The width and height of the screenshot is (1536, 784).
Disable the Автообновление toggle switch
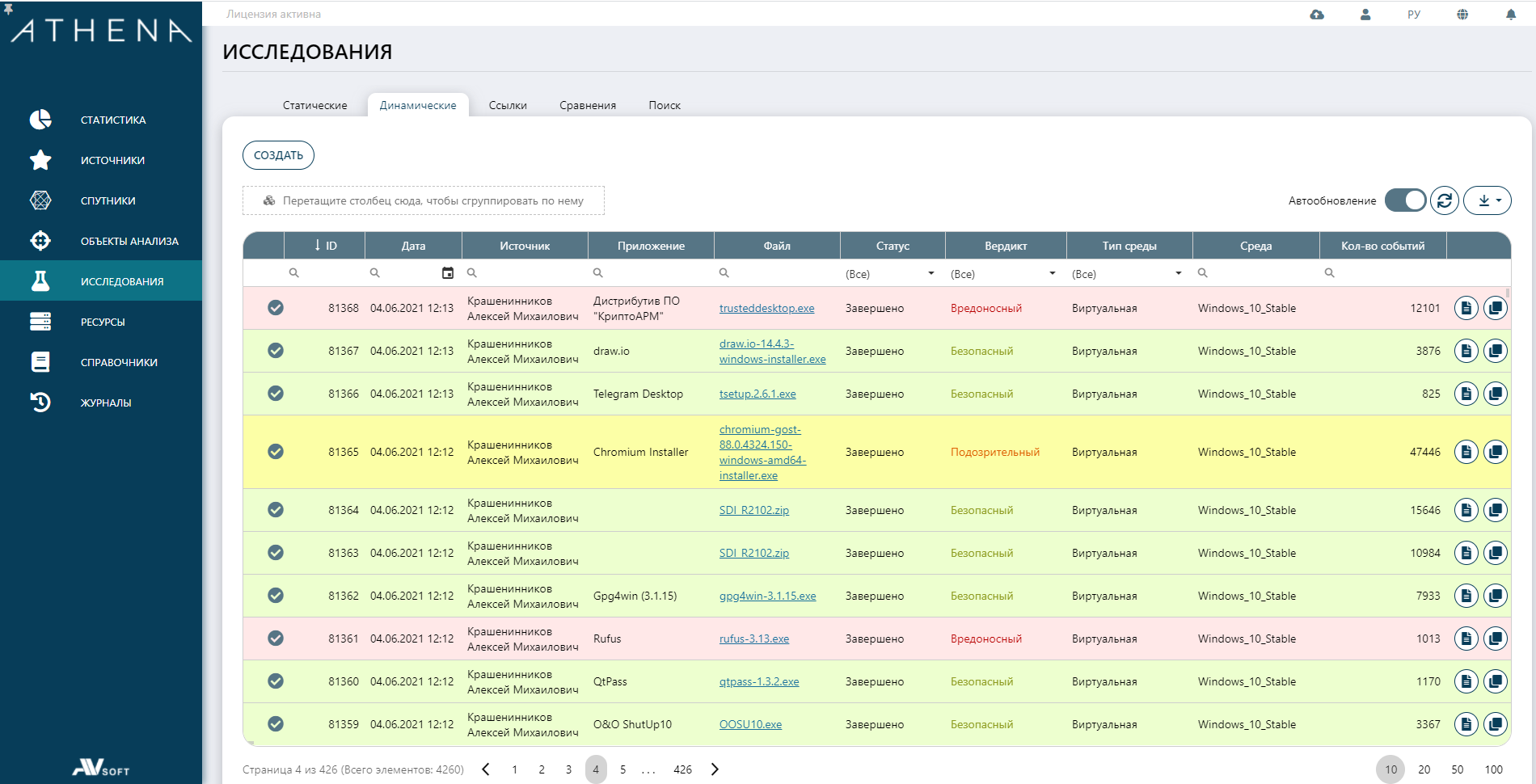[x=1405, y=200]
